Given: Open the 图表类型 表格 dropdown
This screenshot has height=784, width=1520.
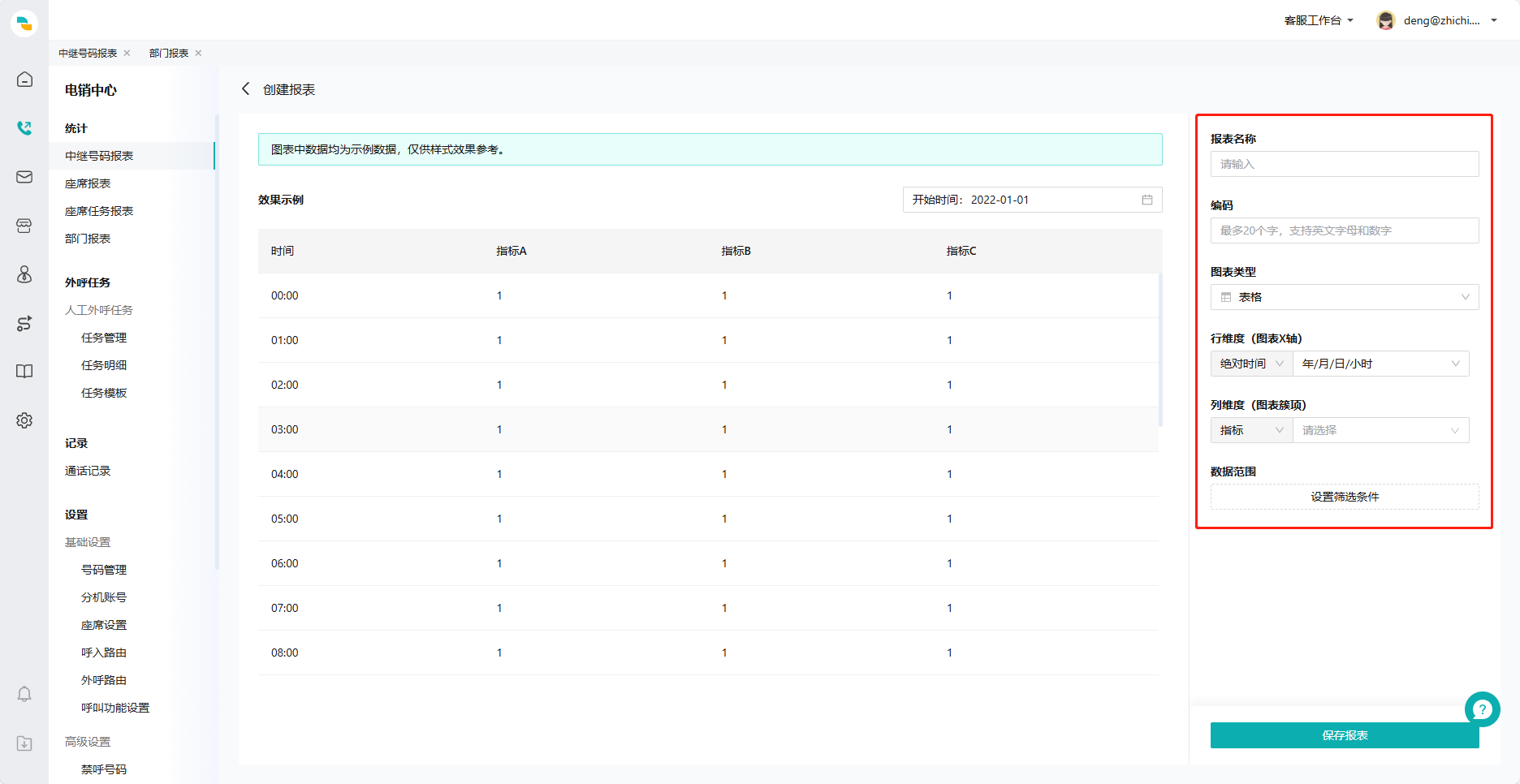Looking at the screenshot, I should (x=1345, y=297).
